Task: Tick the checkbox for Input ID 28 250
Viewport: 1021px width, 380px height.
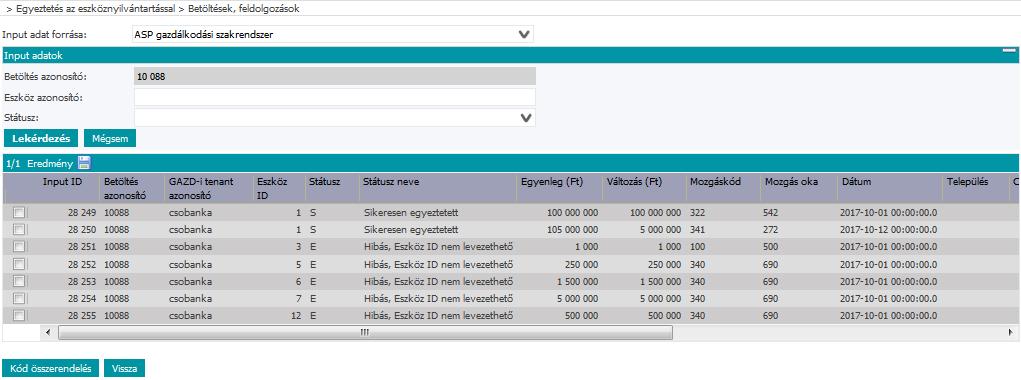Action: pos(19,230)
